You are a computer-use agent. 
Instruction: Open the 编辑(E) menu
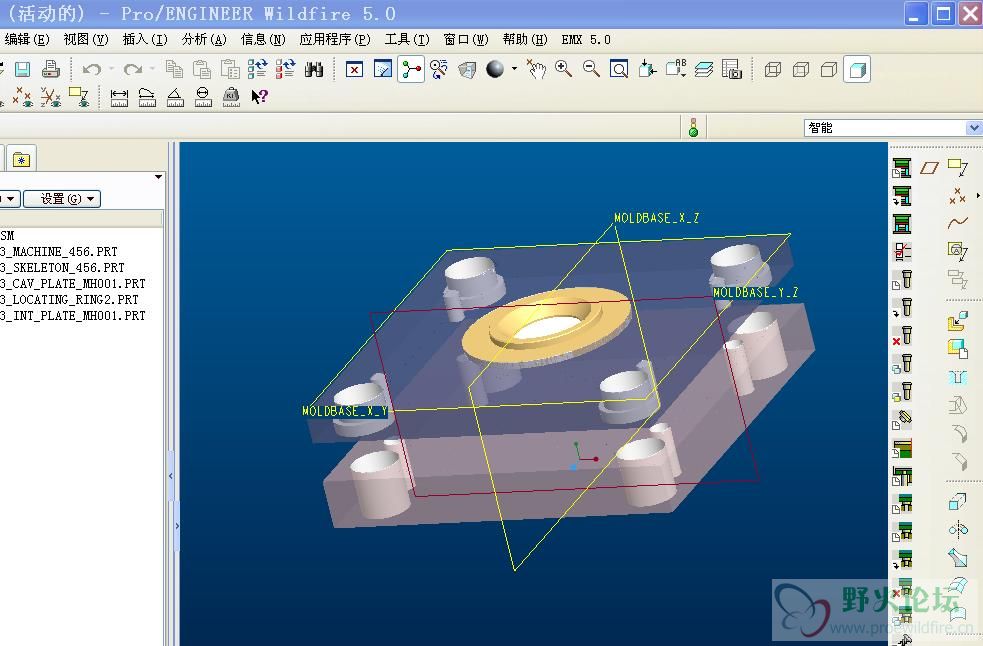[26, 40]
